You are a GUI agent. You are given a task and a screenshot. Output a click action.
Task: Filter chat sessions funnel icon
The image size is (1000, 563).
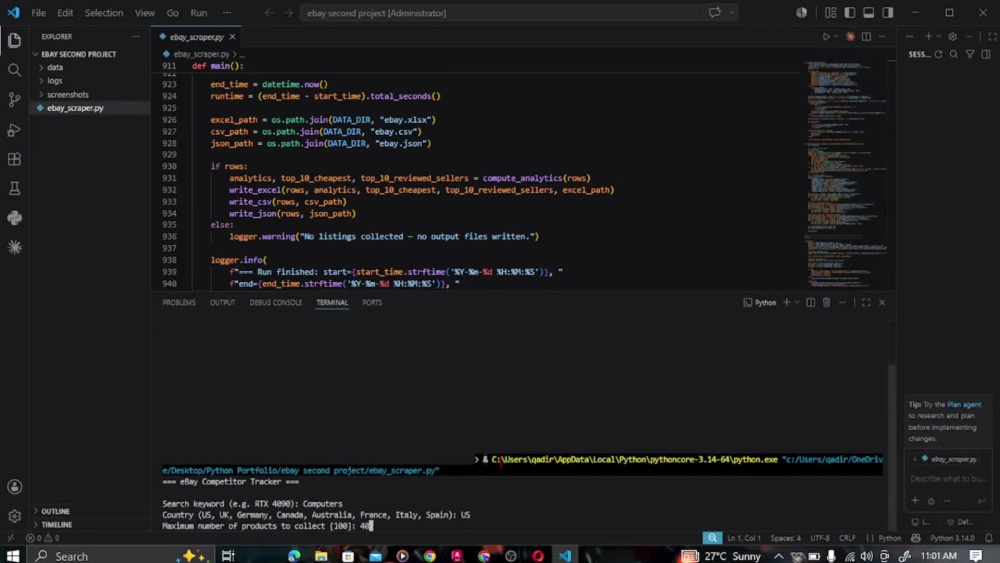click(970, 55)
